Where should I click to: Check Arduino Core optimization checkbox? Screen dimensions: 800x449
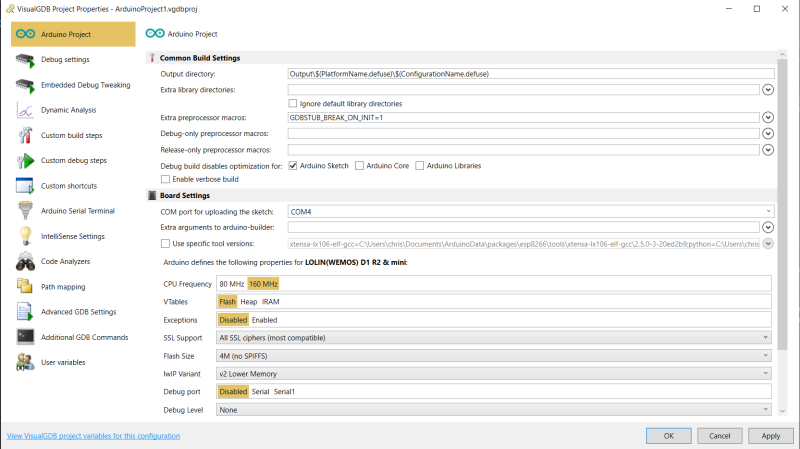click(x=360, y=166)
